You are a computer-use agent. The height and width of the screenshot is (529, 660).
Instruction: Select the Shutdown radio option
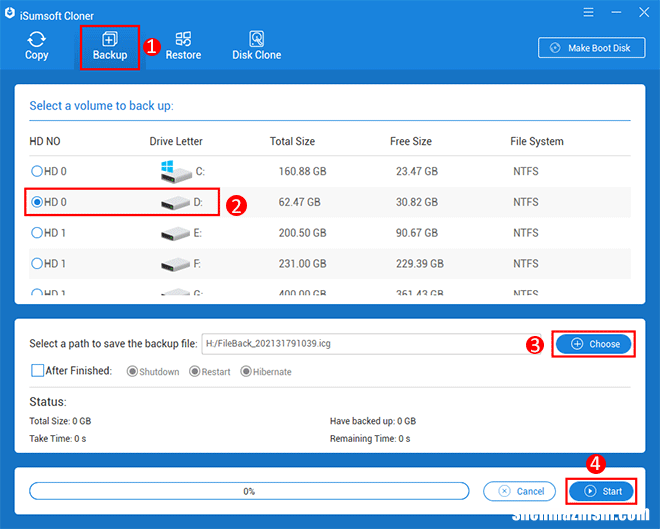coord(132,372)
